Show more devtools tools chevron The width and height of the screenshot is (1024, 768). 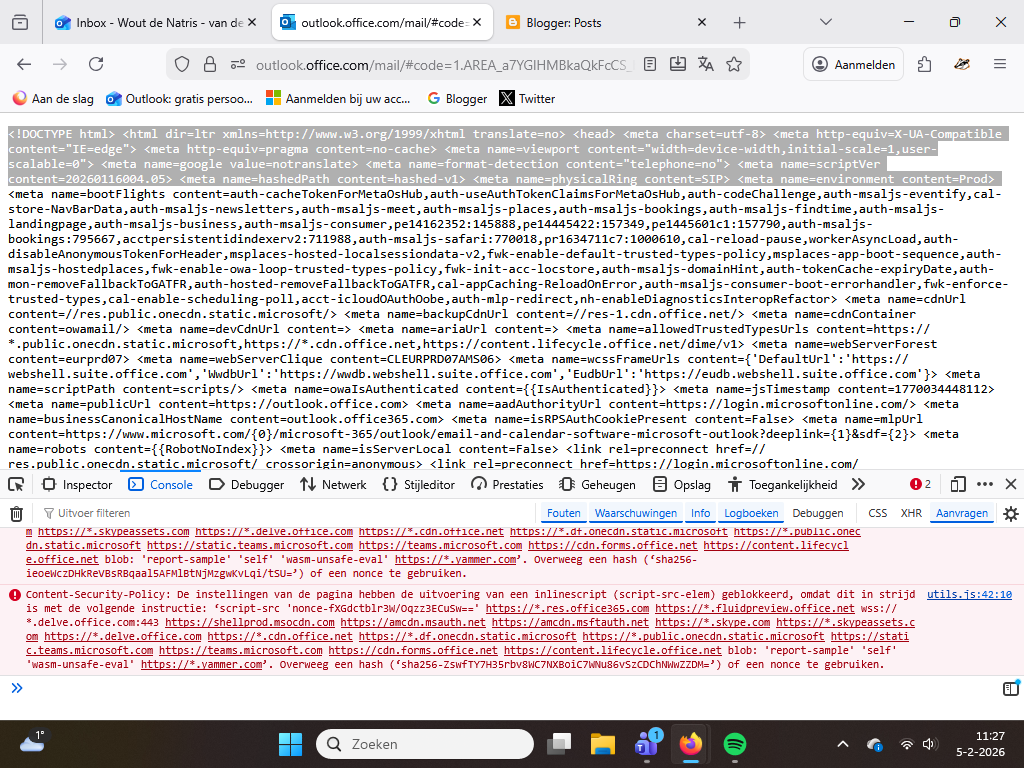click(858, 485)
